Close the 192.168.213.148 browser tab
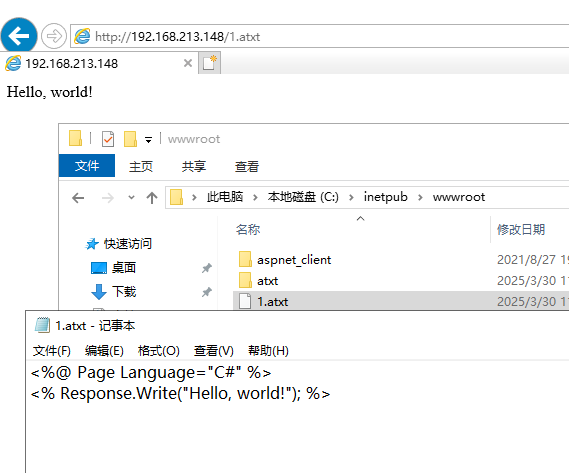This screenshot has height=473, width=569. [x=188, y=63]
